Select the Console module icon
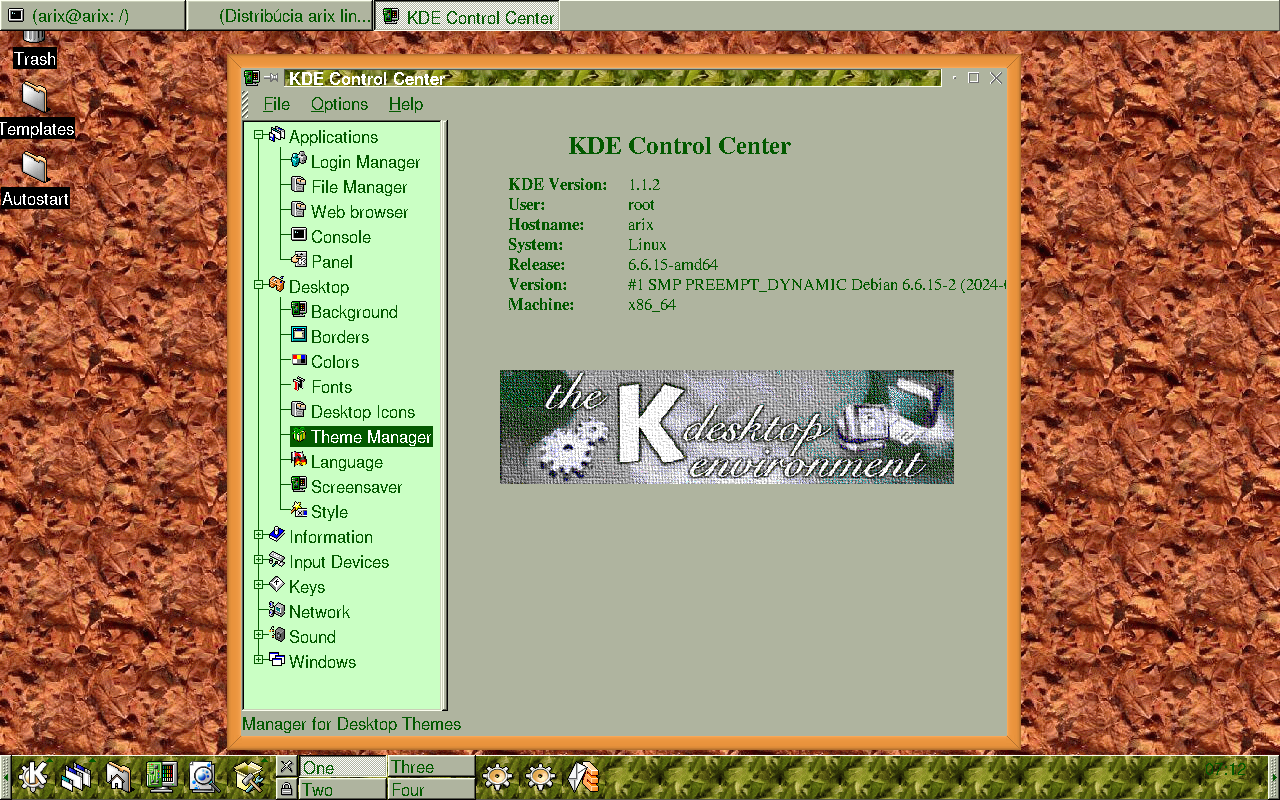The height and width of the screenshot is (800, 1280). (x=298, y=235)
